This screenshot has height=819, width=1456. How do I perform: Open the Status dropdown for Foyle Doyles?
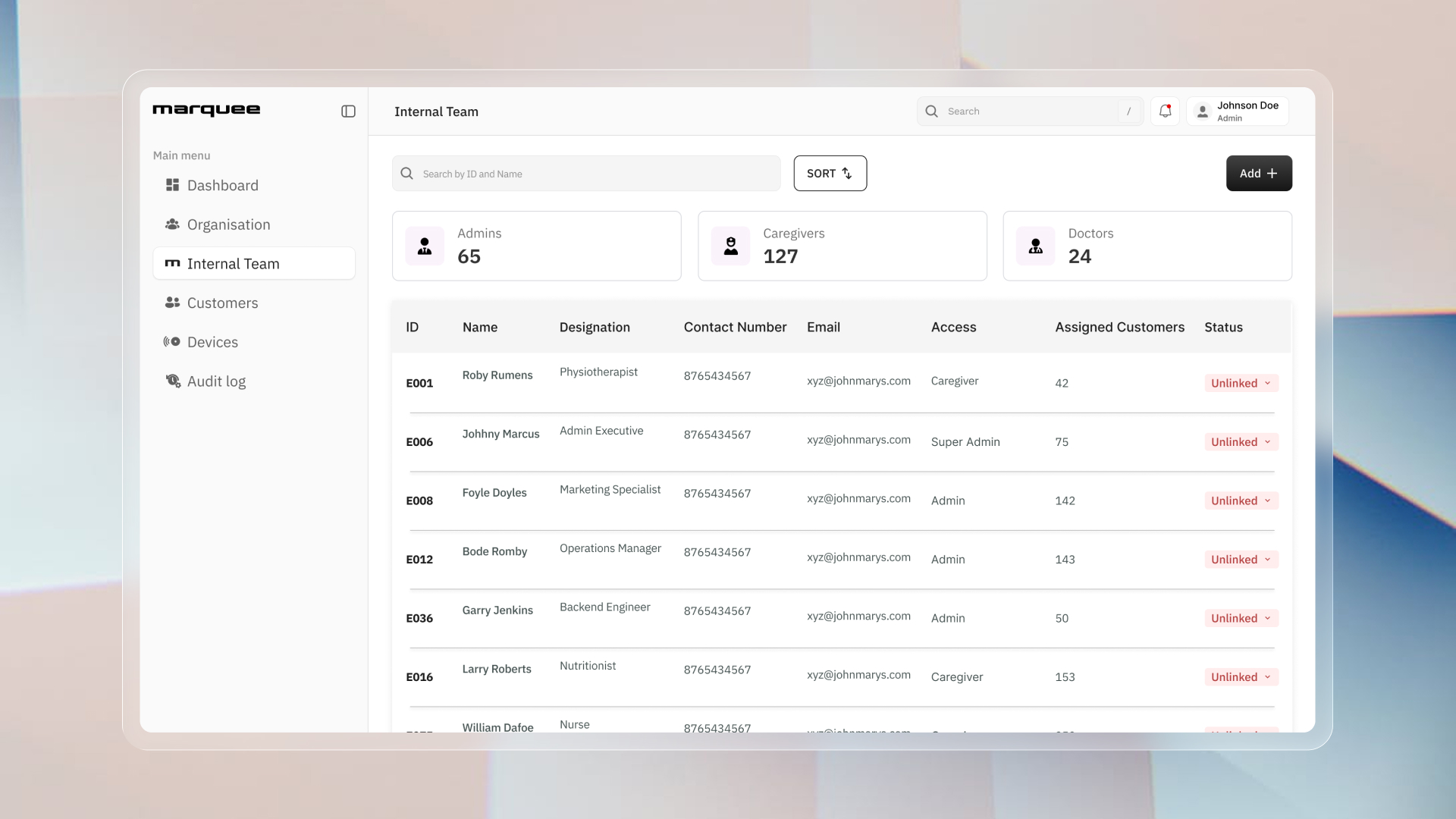point(1241,500)
